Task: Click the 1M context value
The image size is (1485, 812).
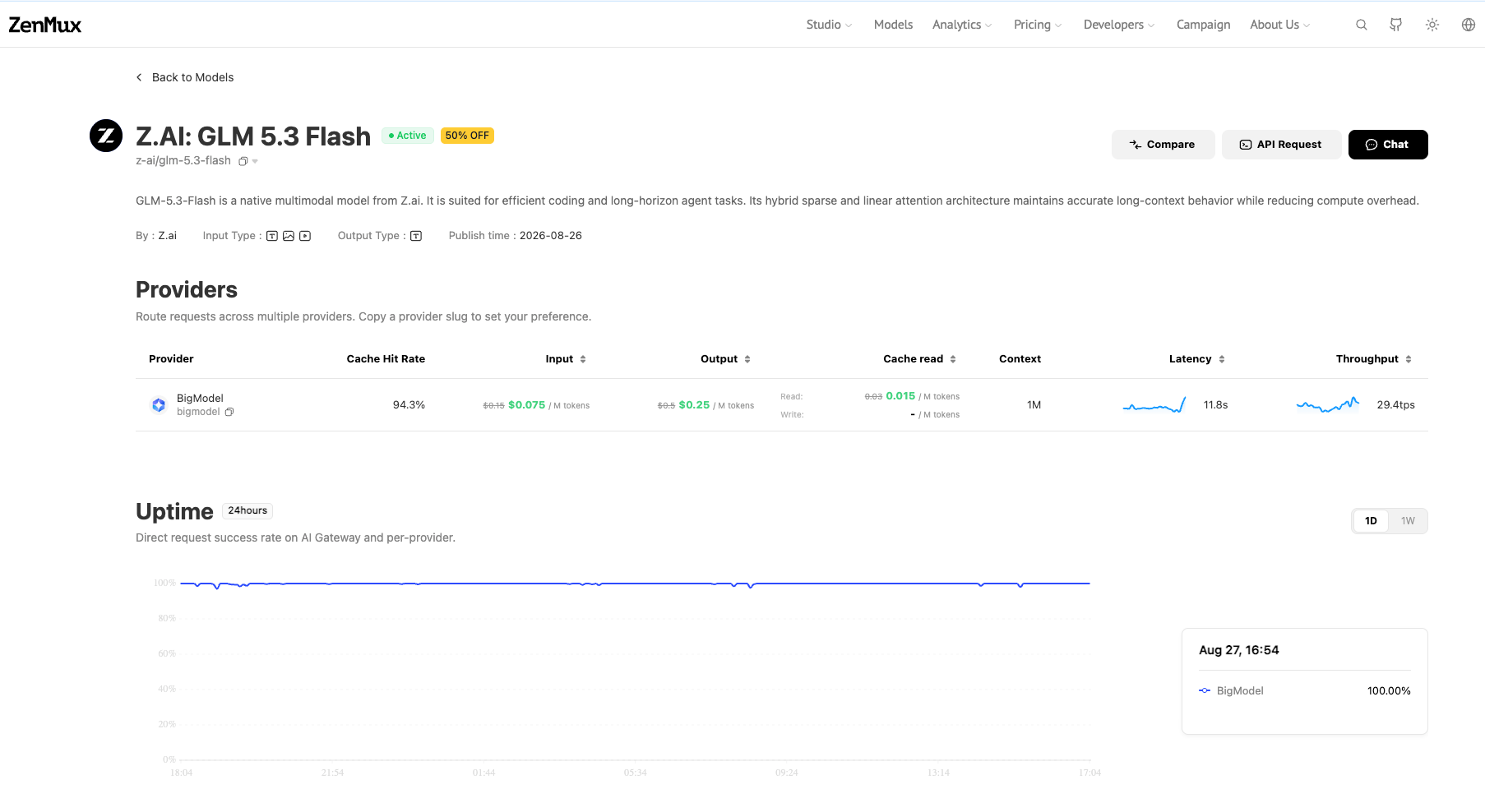Action: [x=1034, y=405]
